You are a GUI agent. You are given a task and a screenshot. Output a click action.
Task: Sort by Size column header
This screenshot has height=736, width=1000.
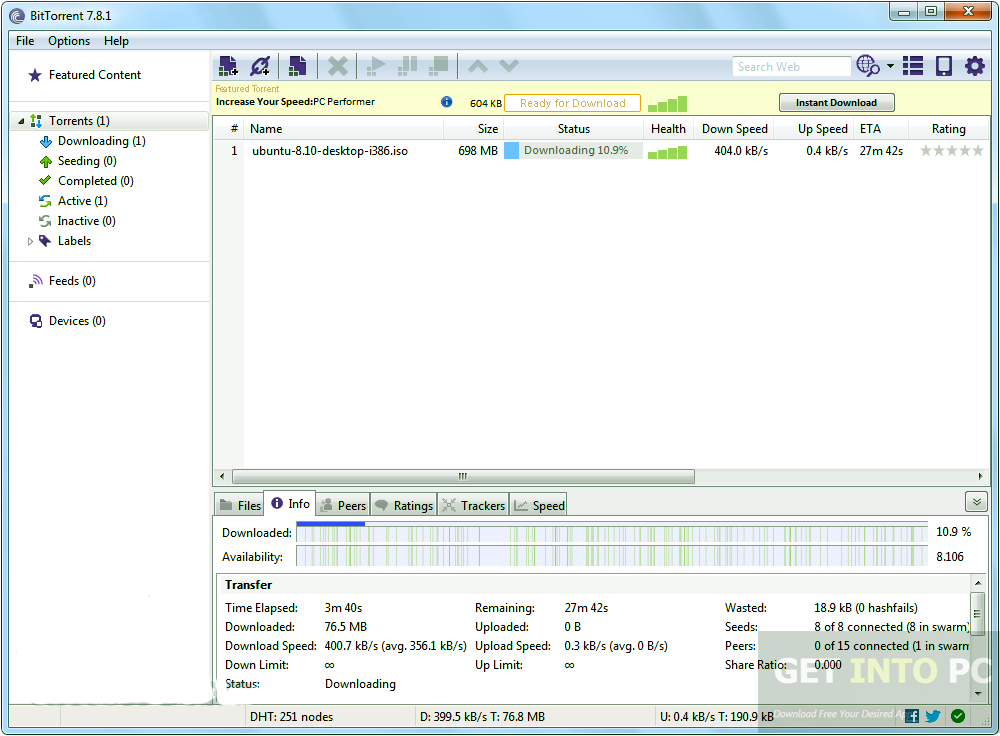coord(473,129)
